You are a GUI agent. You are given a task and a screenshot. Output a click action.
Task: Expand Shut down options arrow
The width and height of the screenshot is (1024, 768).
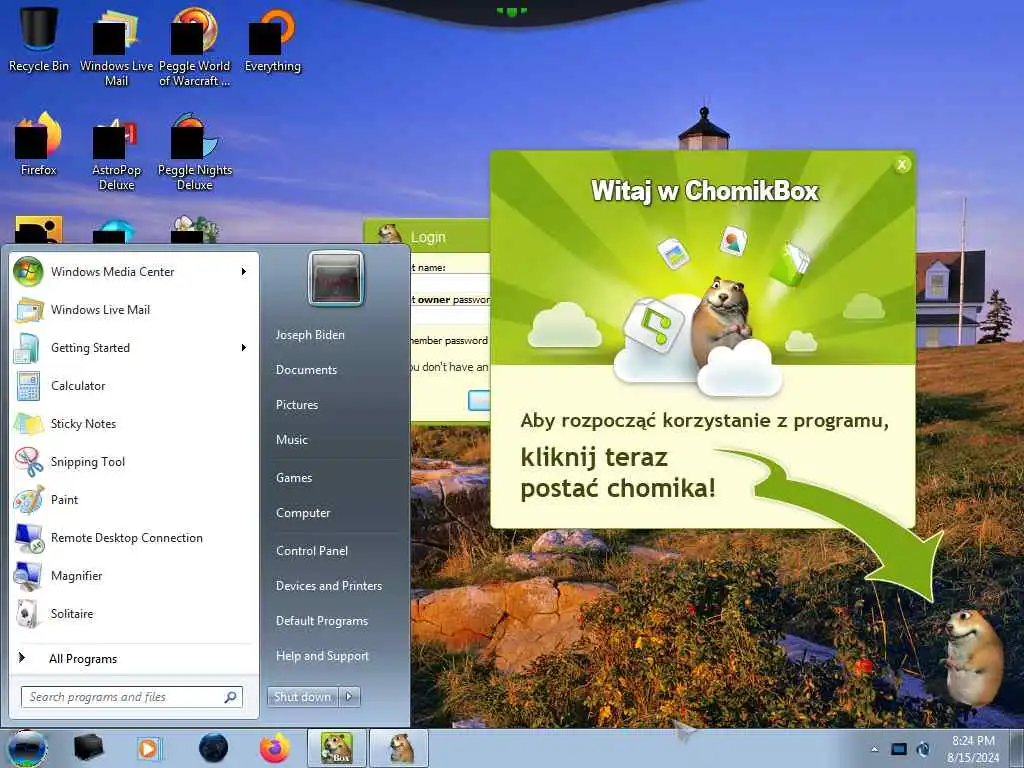point(349,697)
